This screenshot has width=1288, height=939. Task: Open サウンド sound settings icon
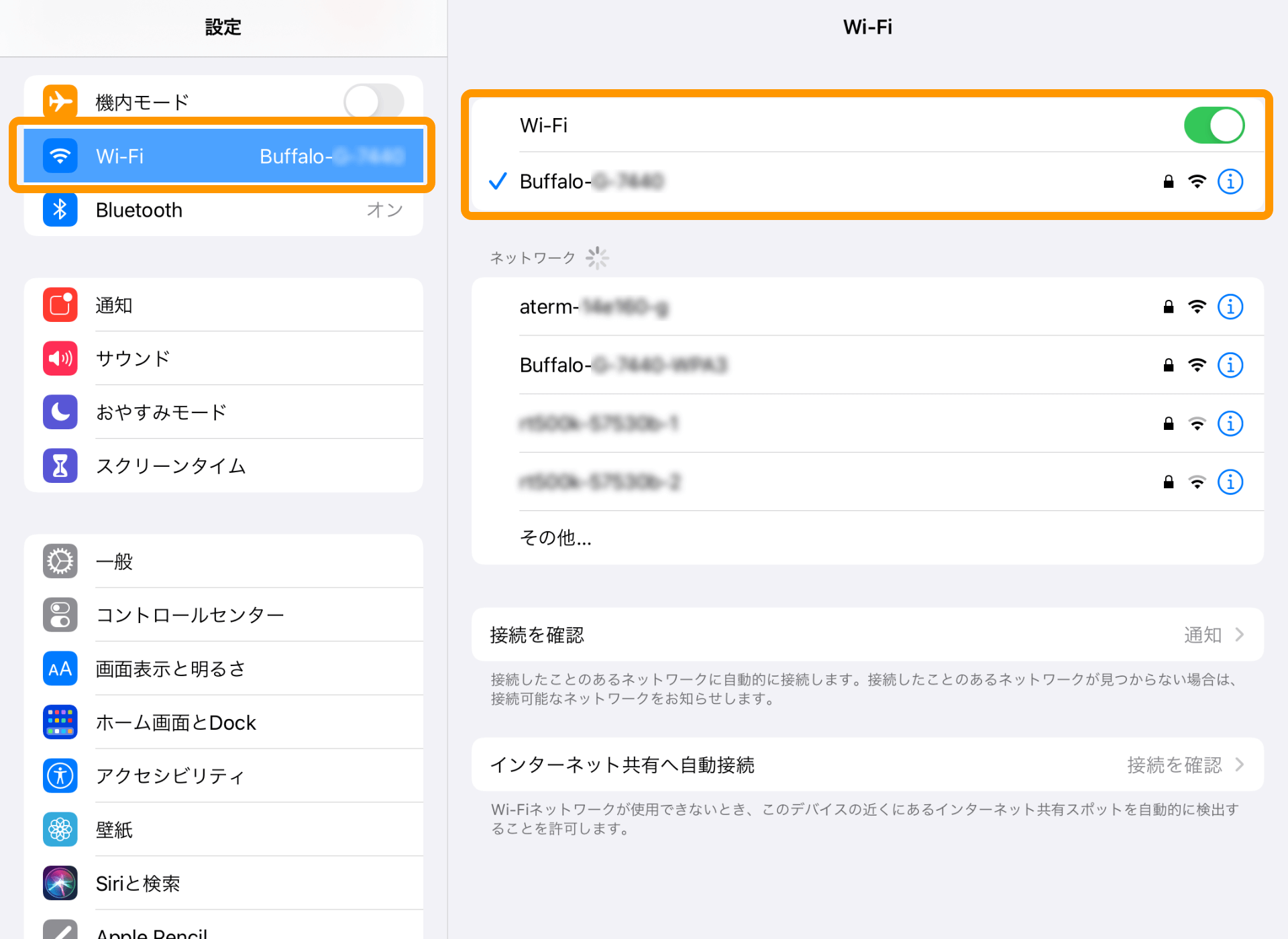60,358
